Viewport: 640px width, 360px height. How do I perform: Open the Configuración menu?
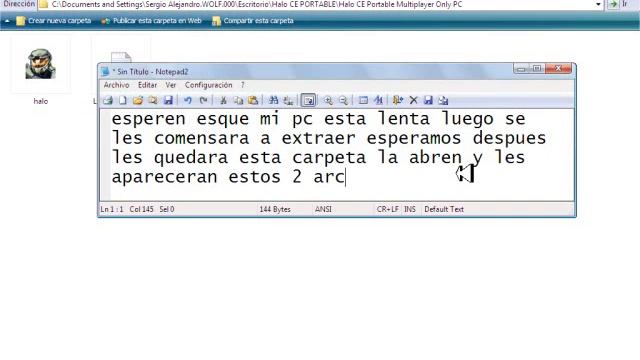[x=208, y=85]
